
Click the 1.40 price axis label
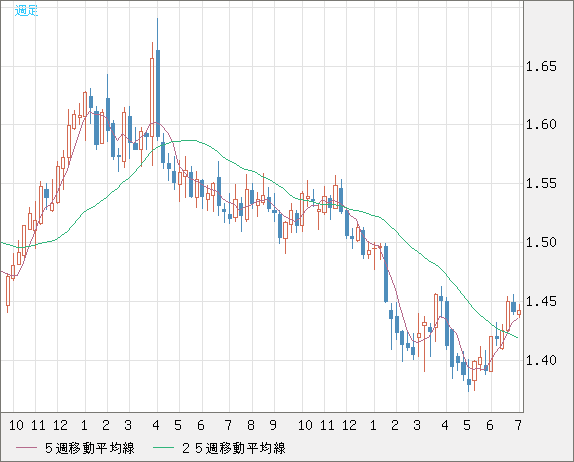541,360
